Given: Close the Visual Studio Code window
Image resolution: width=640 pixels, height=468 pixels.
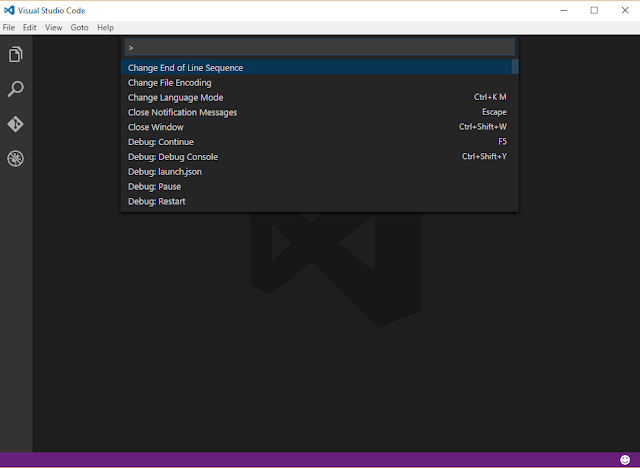Looking at the screenshot, I should pyautogui.click(x=625, y=10).
